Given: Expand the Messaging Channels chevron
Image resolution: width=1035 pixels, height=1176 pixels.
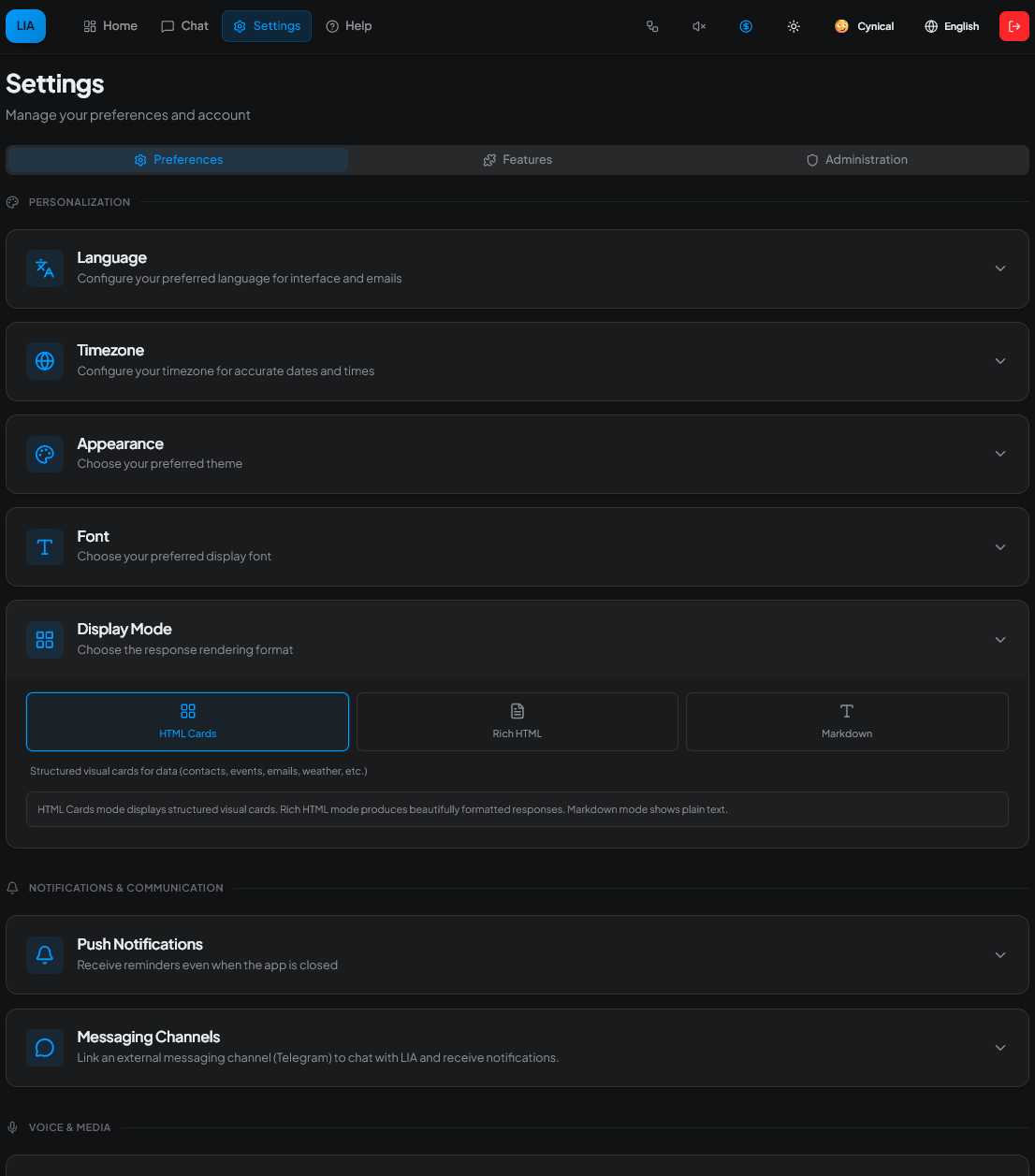Looking at the screenshot, I should pos(1000,1048).
